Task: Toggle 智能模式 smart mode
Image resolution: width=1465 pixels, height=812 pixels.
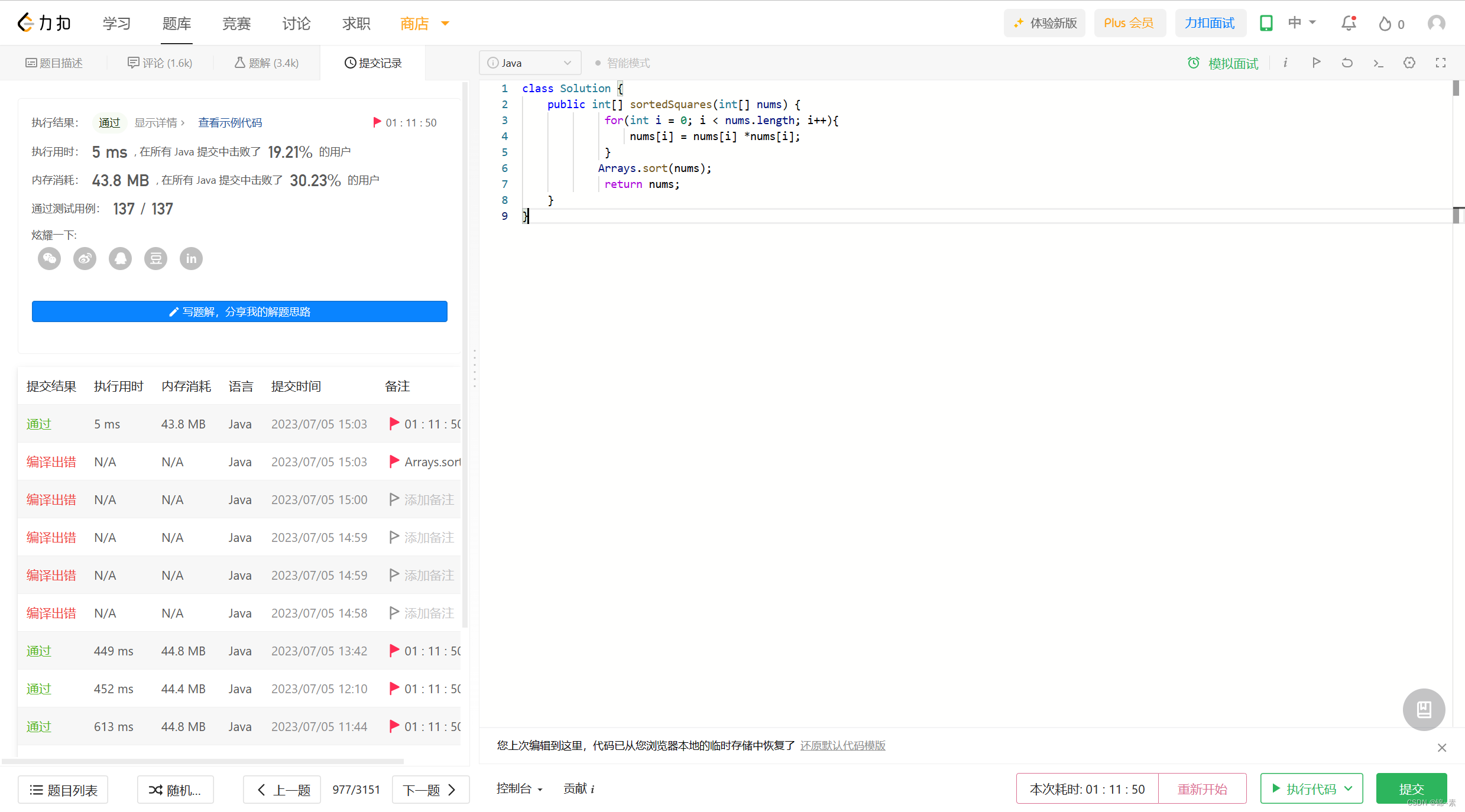Action: click(623, 63)
